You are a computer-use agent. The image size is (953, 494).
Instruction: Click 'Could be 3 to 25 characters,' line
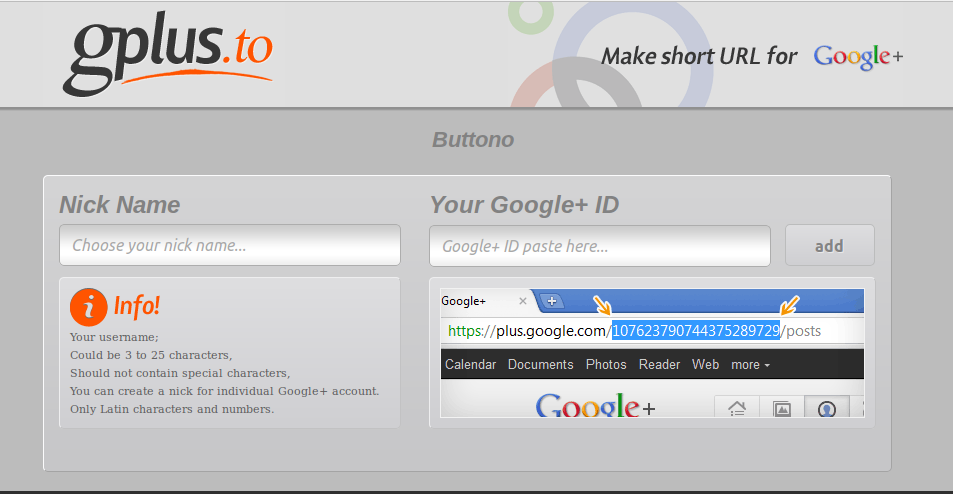click(x=151, y=355)
